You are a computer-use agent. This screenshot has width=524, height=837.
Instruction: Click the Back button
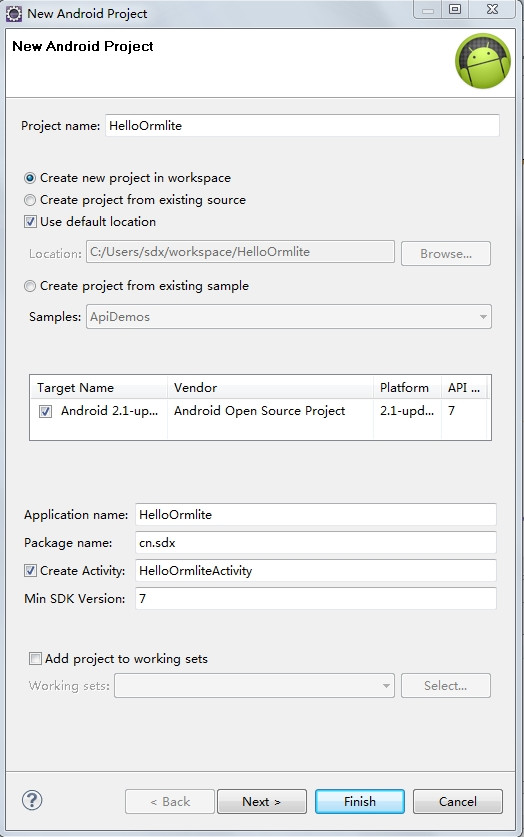pyautogui.click(x=170, y=801)
